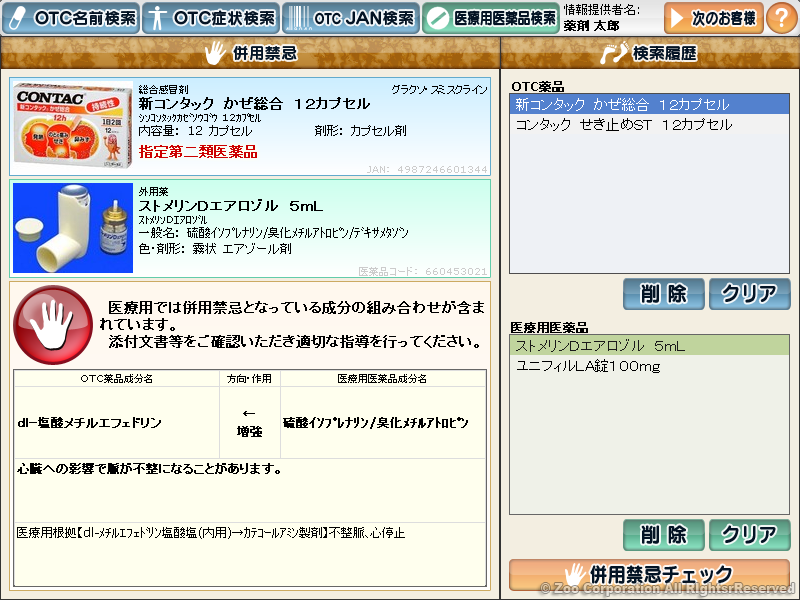
Task: Click the hand icon in 併用禁忌 header
Action: (x=215, y=53)
